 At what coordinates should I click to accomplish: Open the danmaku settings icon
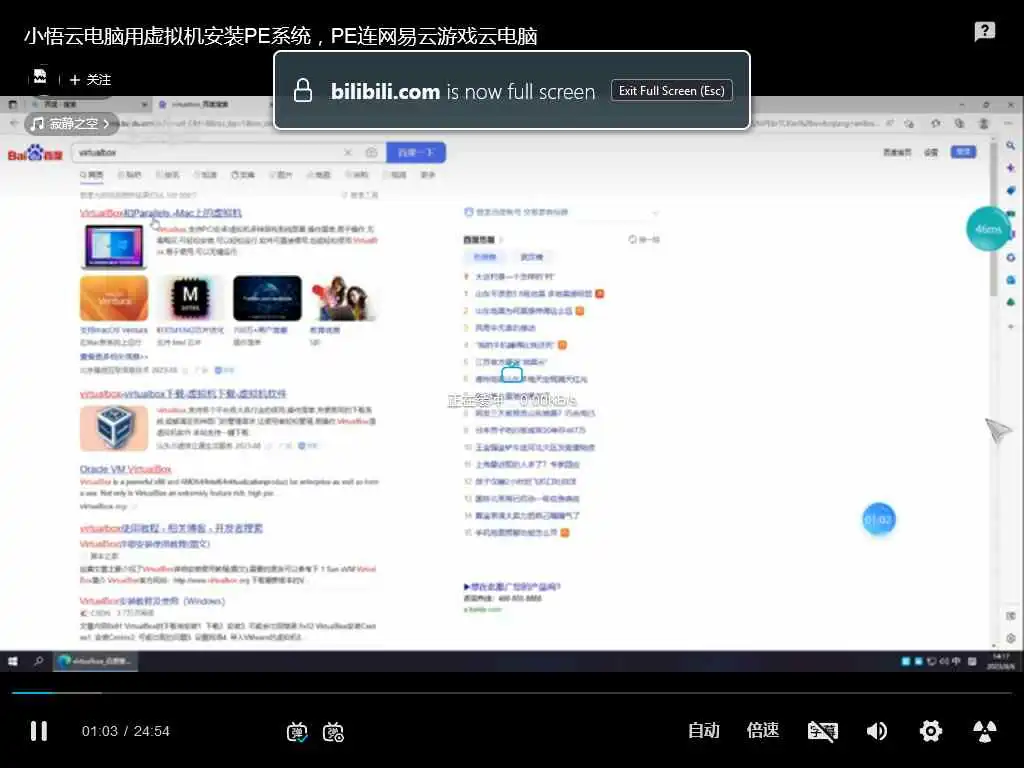tap(334, 732)
